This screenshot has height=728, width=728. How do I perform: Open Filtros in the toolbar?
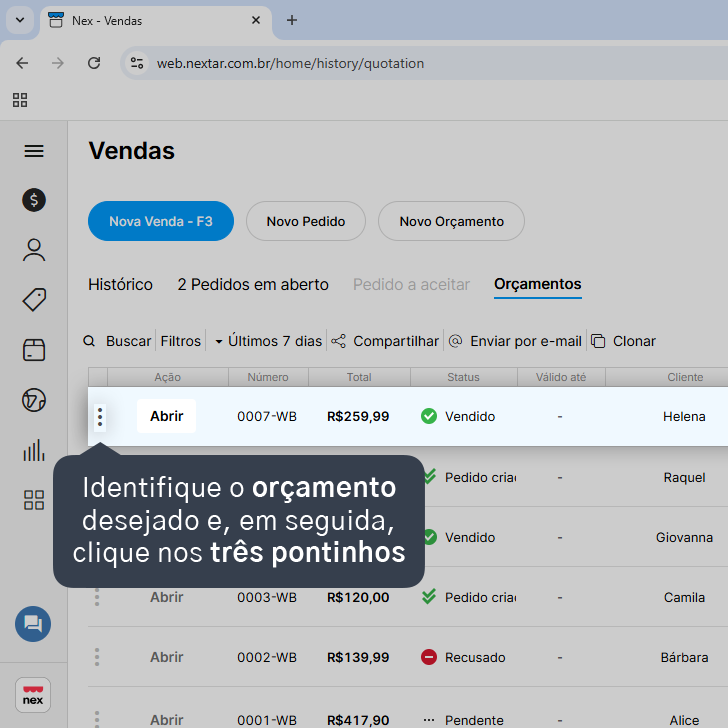tap(181, 341)
